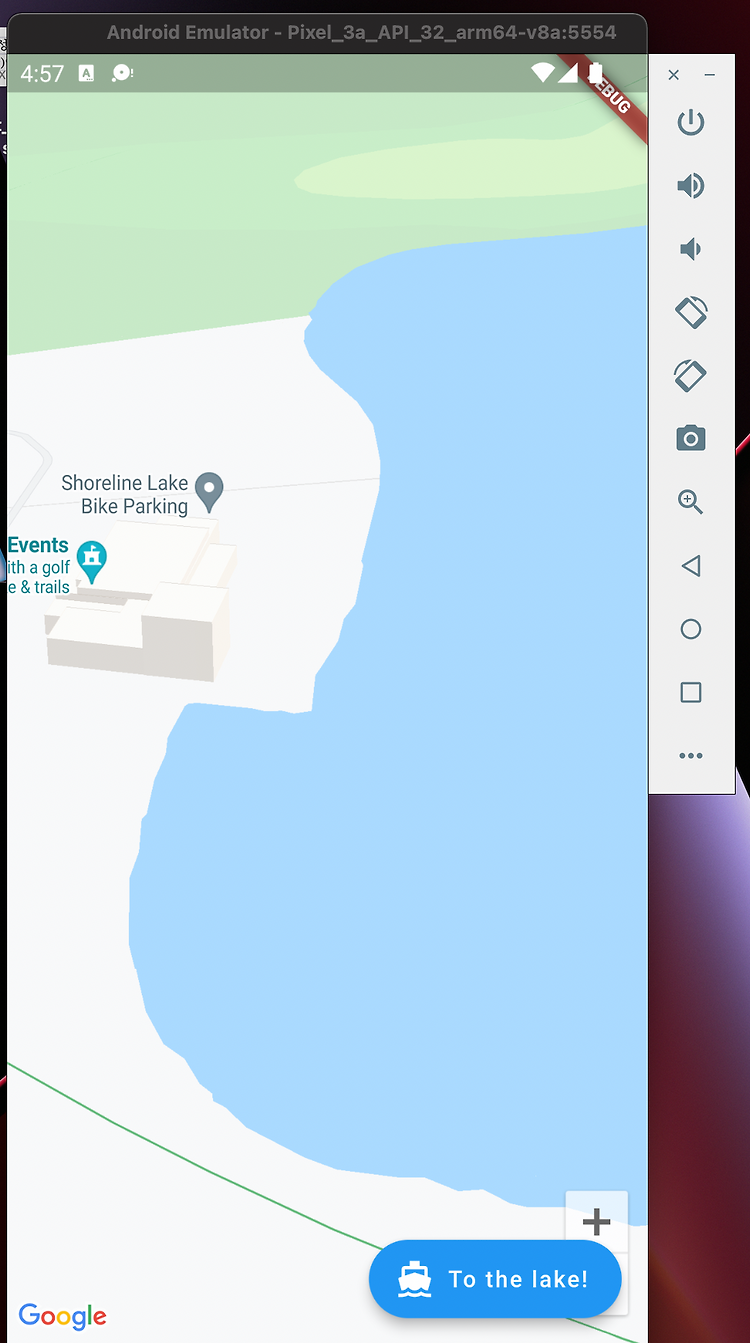The height and width of the screenshot is (1343, 750).
Task: Tap the 3D building on the map
Action: click(x=140, y=600)
